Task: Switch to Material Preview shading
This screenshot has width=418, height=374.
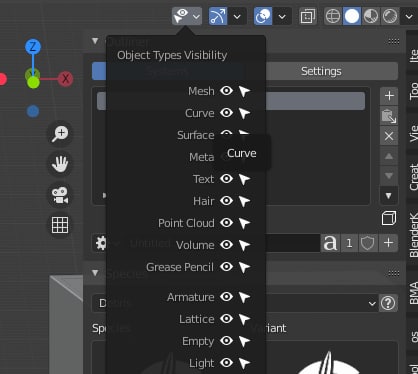Action: 371,16
